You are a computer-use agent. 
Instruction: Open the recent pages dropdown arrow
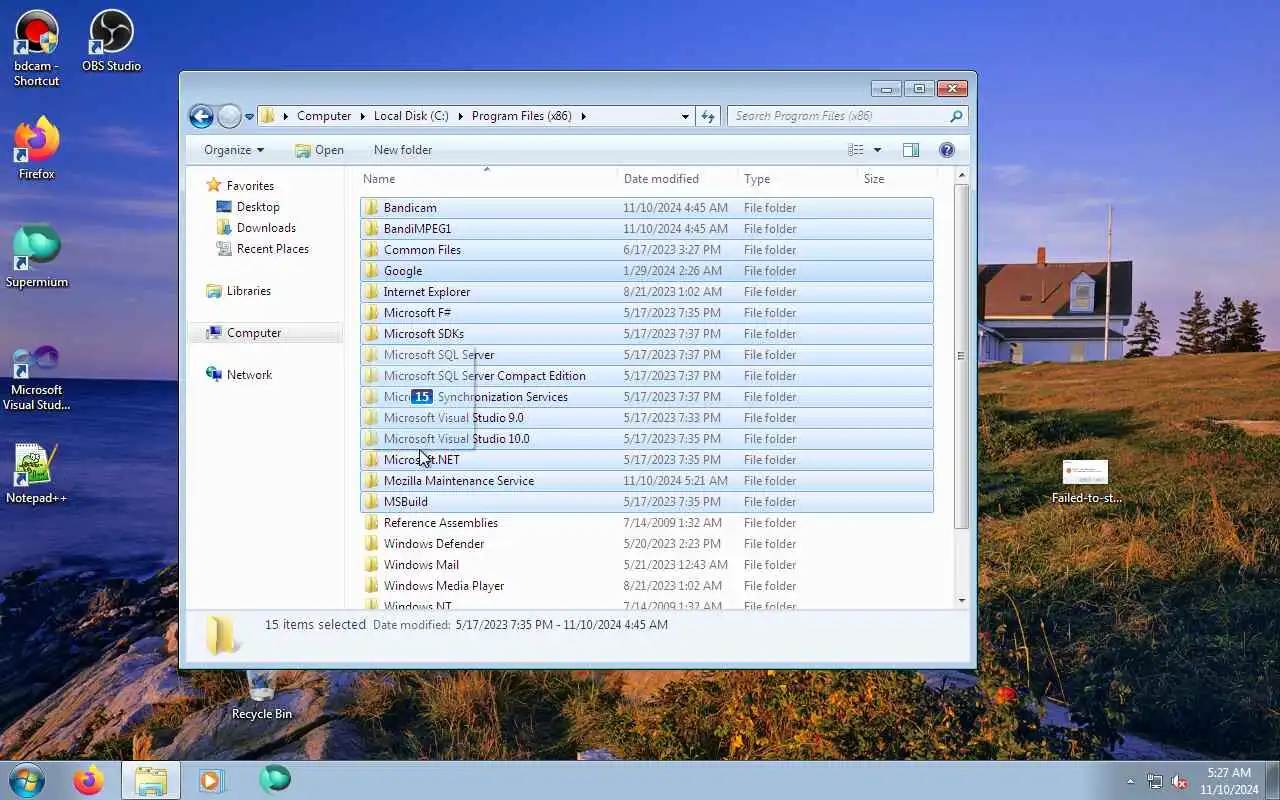[x=249, y=117]
